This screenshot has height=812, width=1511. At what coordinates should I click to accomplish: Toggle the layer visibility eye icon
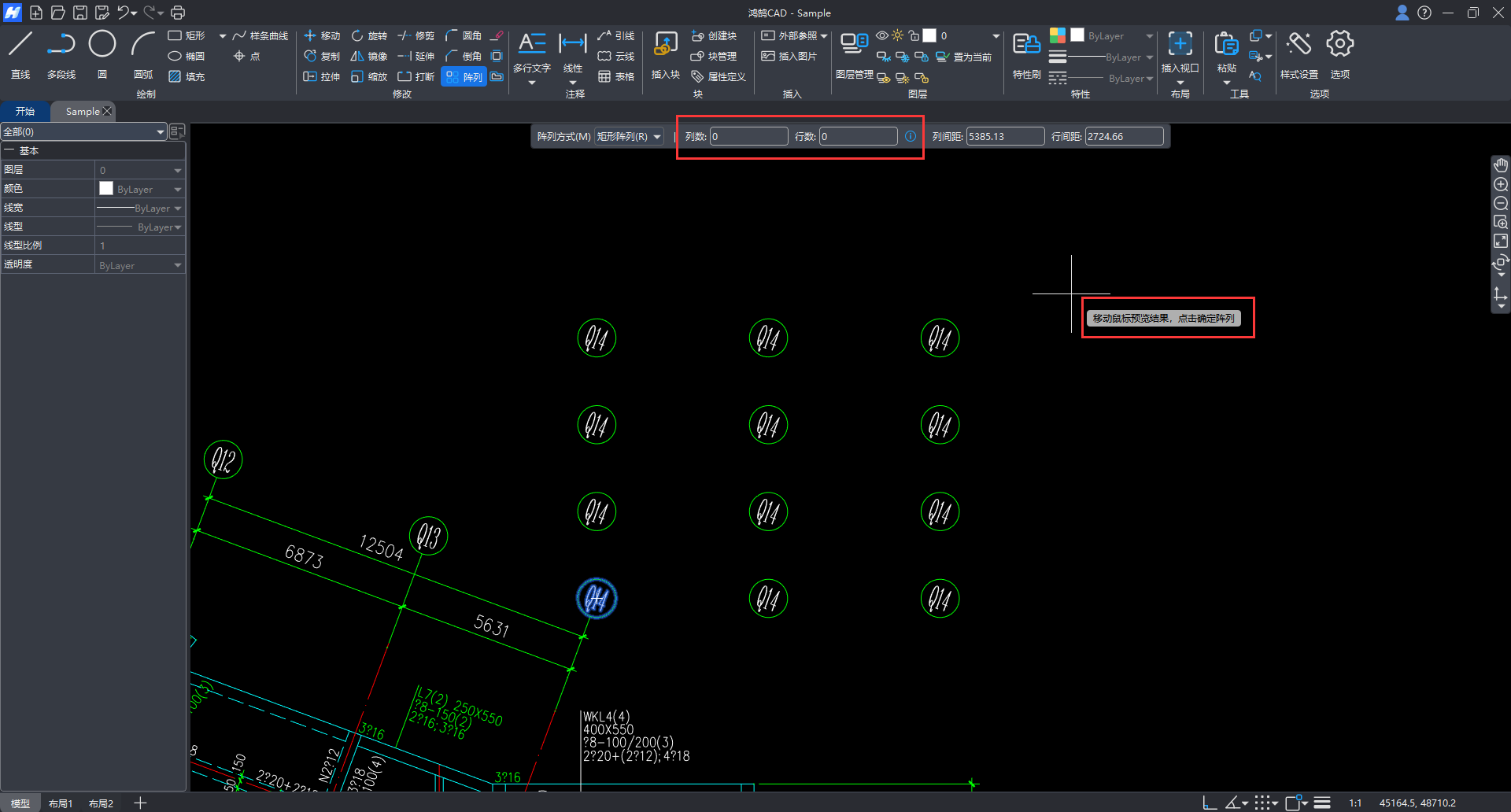(x=882, y=35)
